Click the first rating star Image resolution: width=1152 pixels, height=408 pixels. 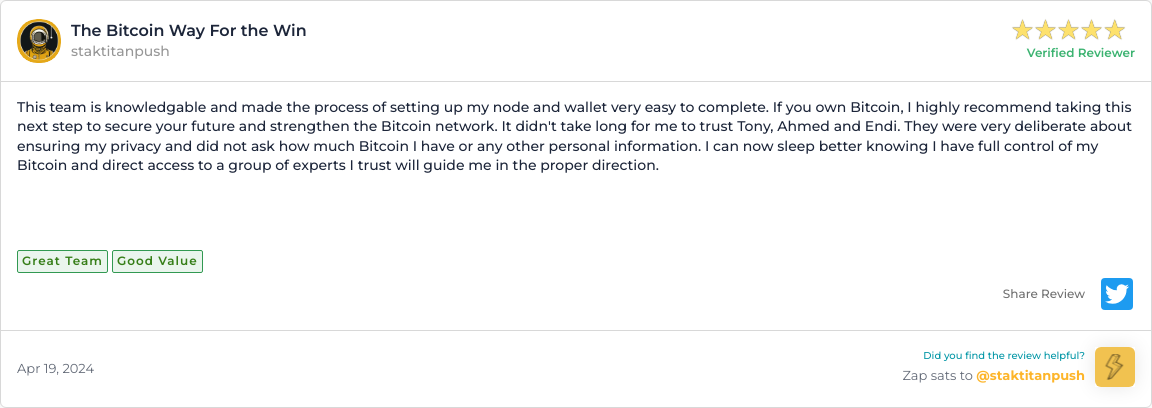click(x=1023, y=30)
